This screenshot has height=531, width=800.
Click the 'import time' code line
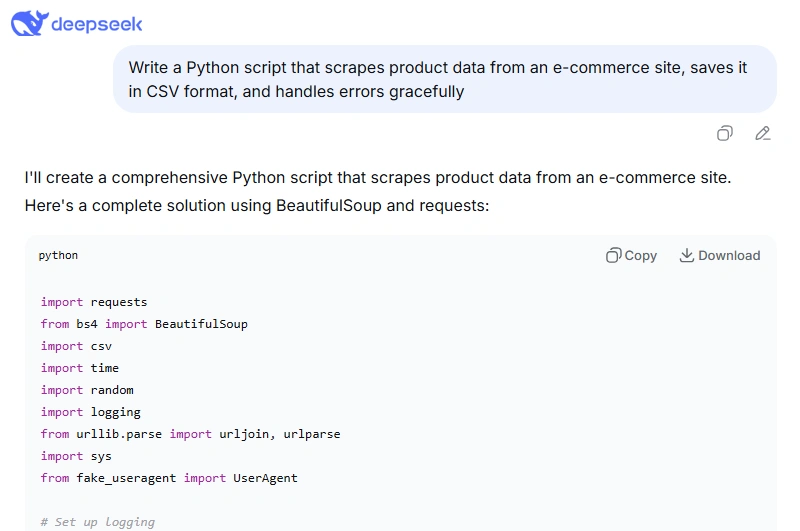tap(80, 368)
